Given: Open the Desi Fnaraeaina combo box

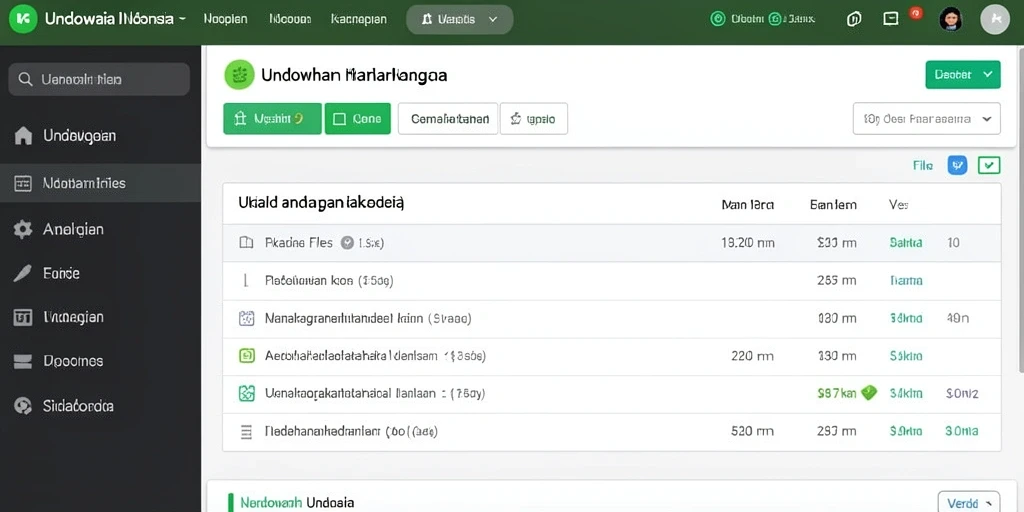Looking at the screenshot, I should (927, 119).
